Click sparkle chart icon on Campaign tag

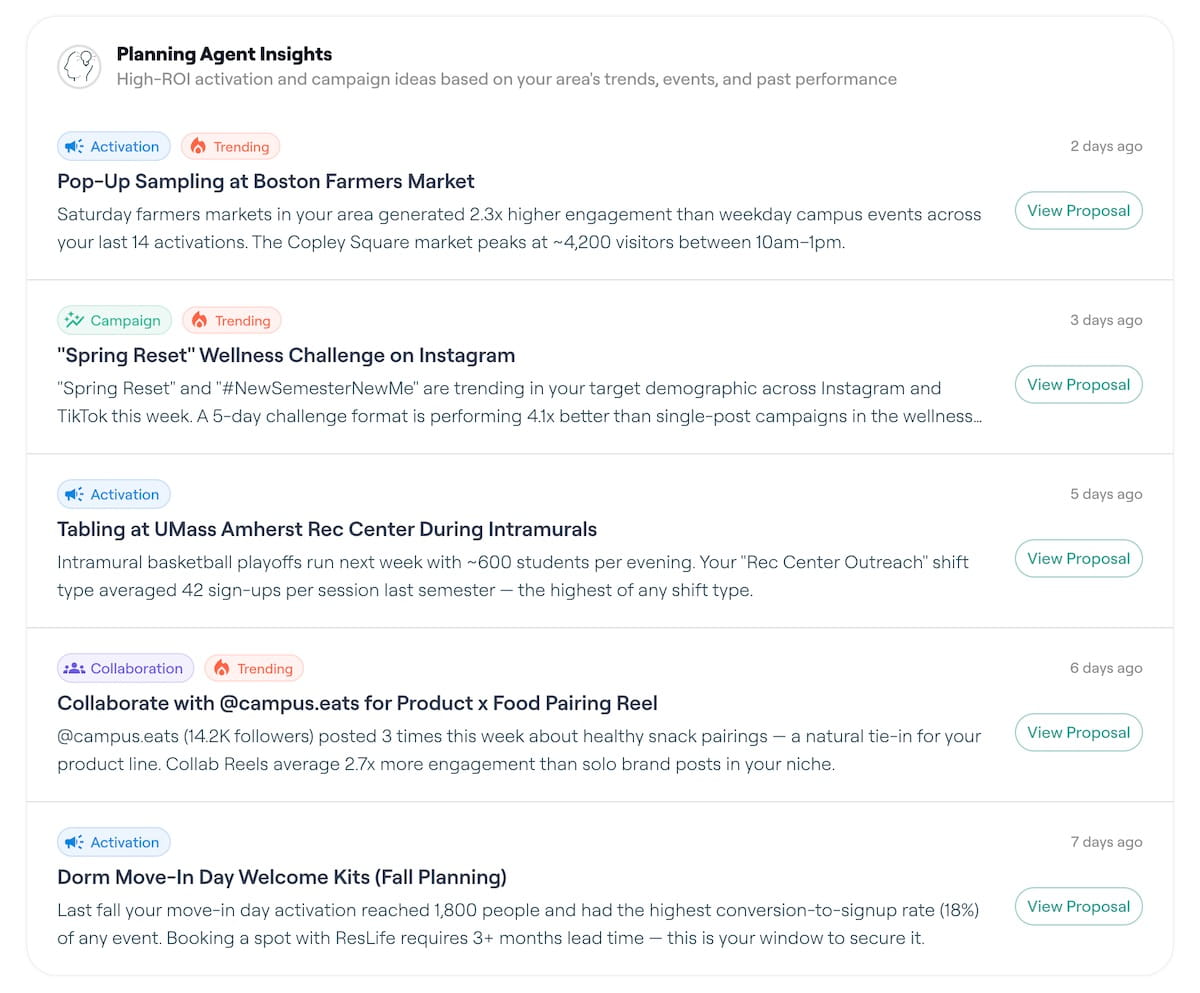point(74,321)
